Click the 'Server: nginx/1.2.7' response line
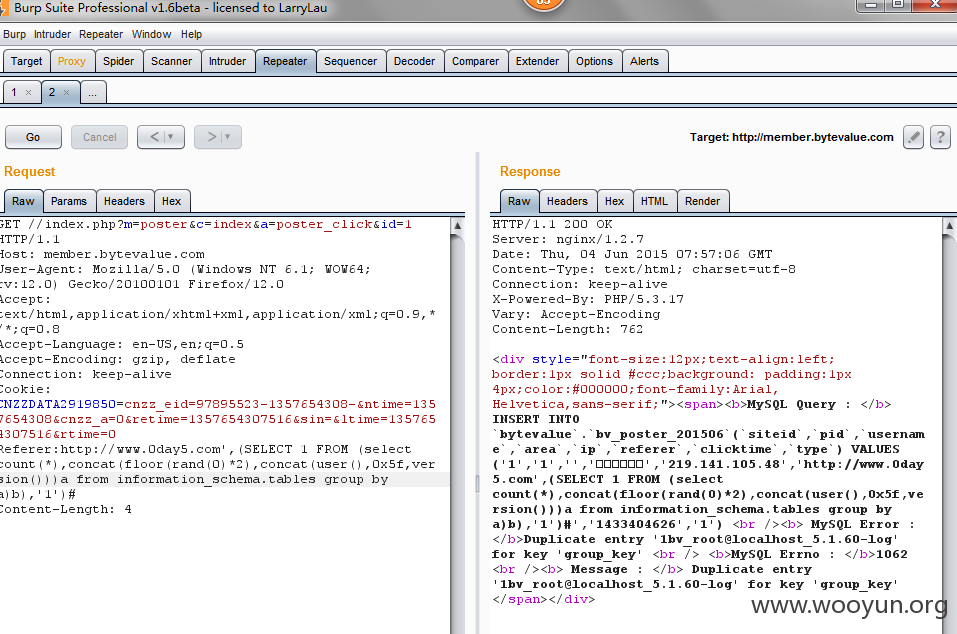This screenshot has width=957, height=634. coord(568,239)
